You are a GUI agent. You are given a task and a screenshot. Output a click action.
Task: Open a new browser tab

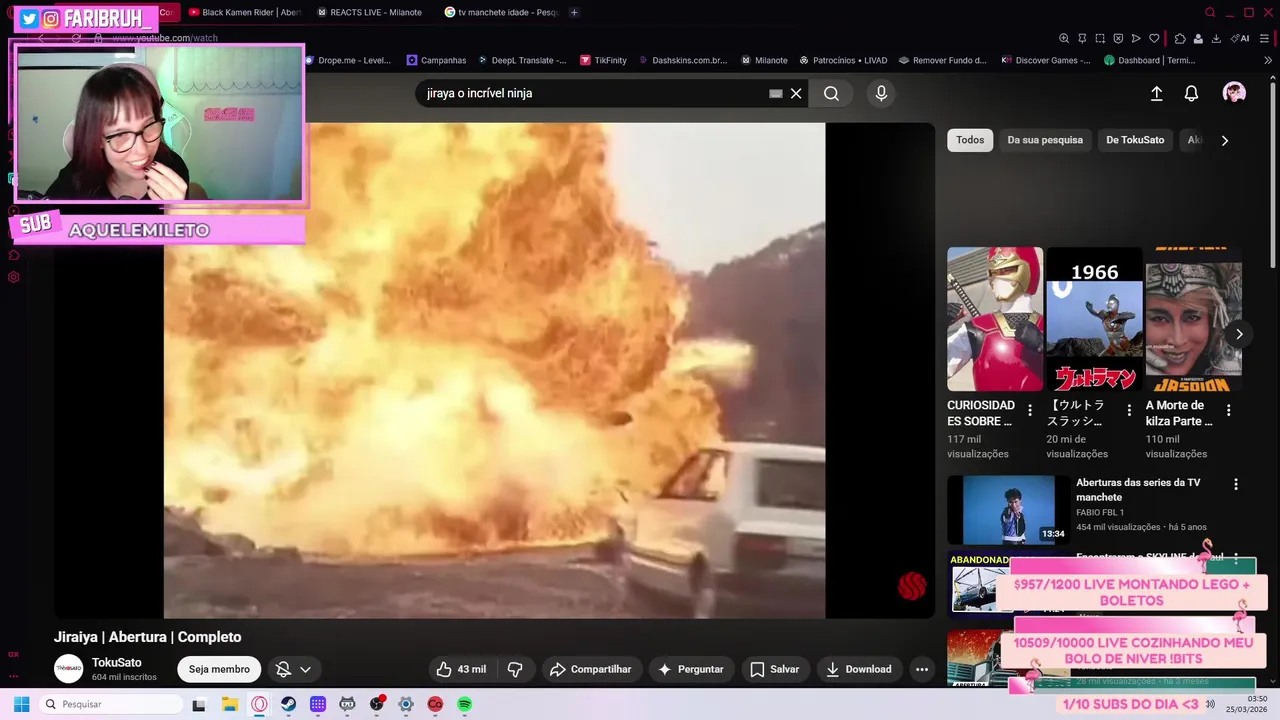(574, 12)
